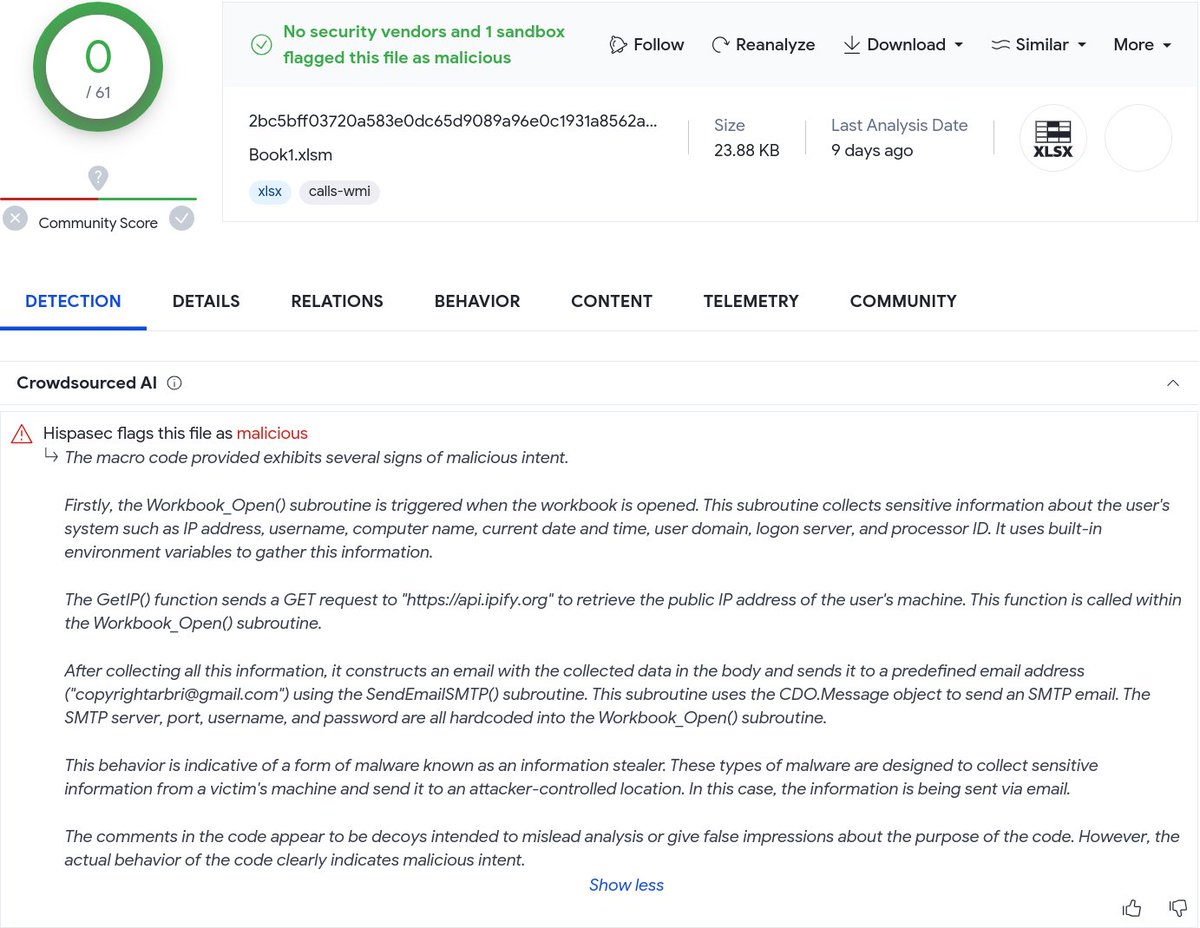Image resolution: width=1200 pixels, height=928 pixels.
Task: Click the Reanalyze icon to rescan file
Action: [720, 44]
